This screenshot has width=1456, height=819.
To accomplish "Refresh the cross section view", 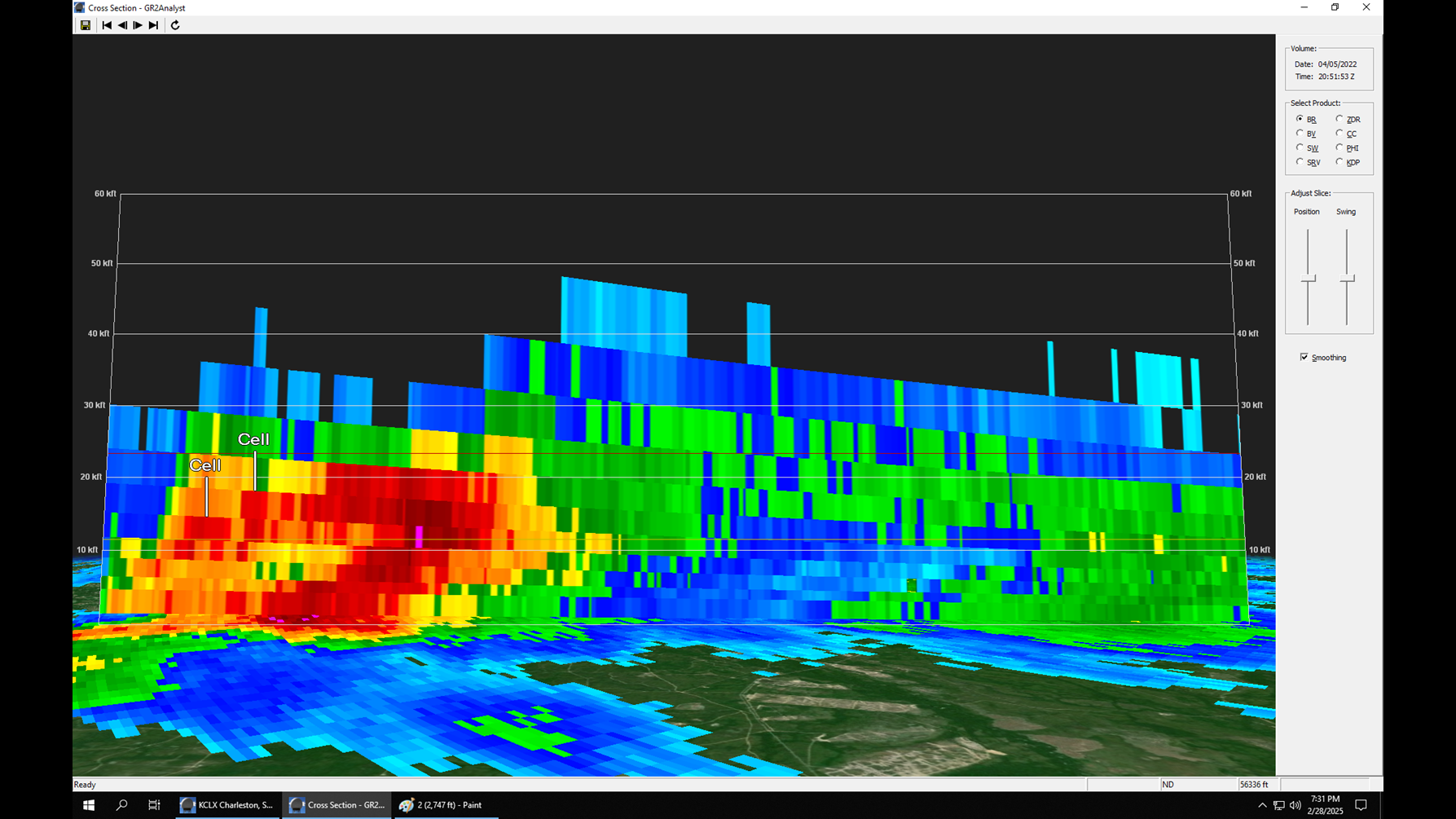I will click(175, 25).
